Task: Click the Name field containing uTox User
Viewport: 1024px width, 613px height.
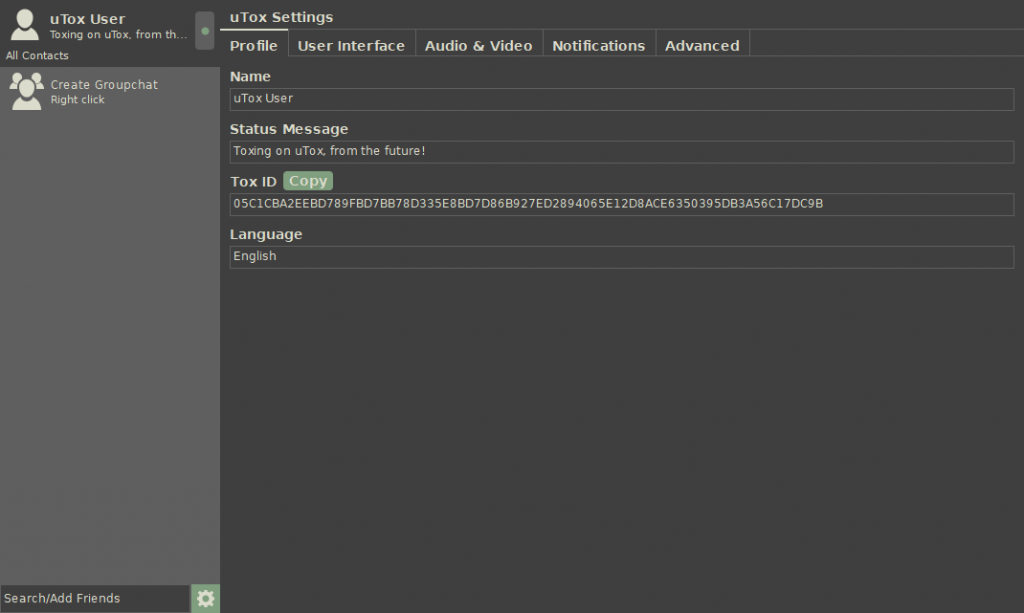Action: (x=622, y=99)
